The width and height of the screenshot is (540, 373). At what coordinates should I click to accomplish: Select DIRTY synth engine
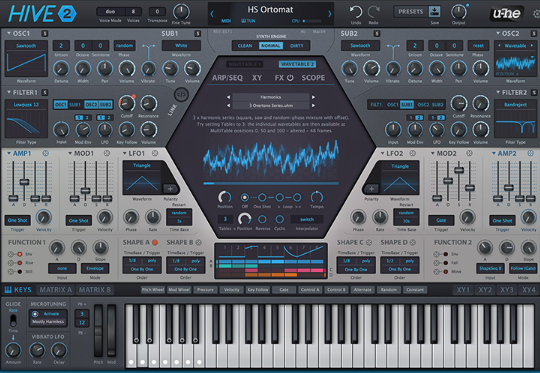[x=297, y=45]
